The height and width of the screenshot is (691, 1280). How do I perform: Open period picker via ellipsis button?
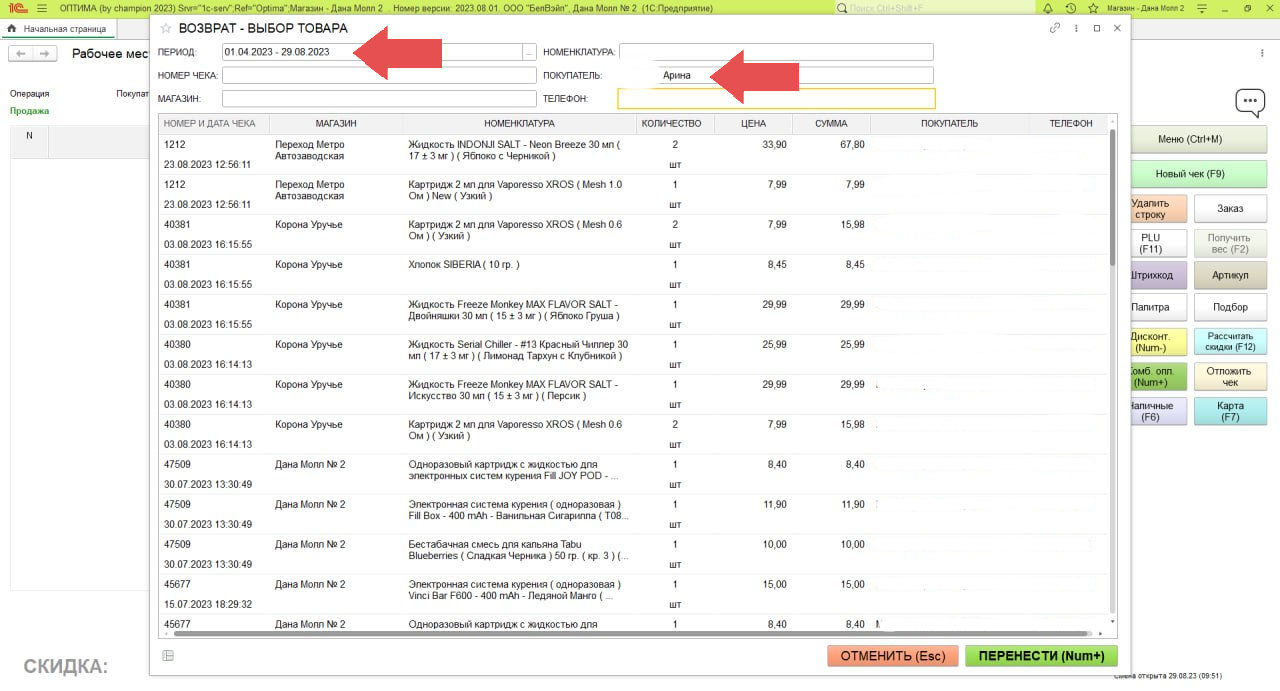(529, 52)
